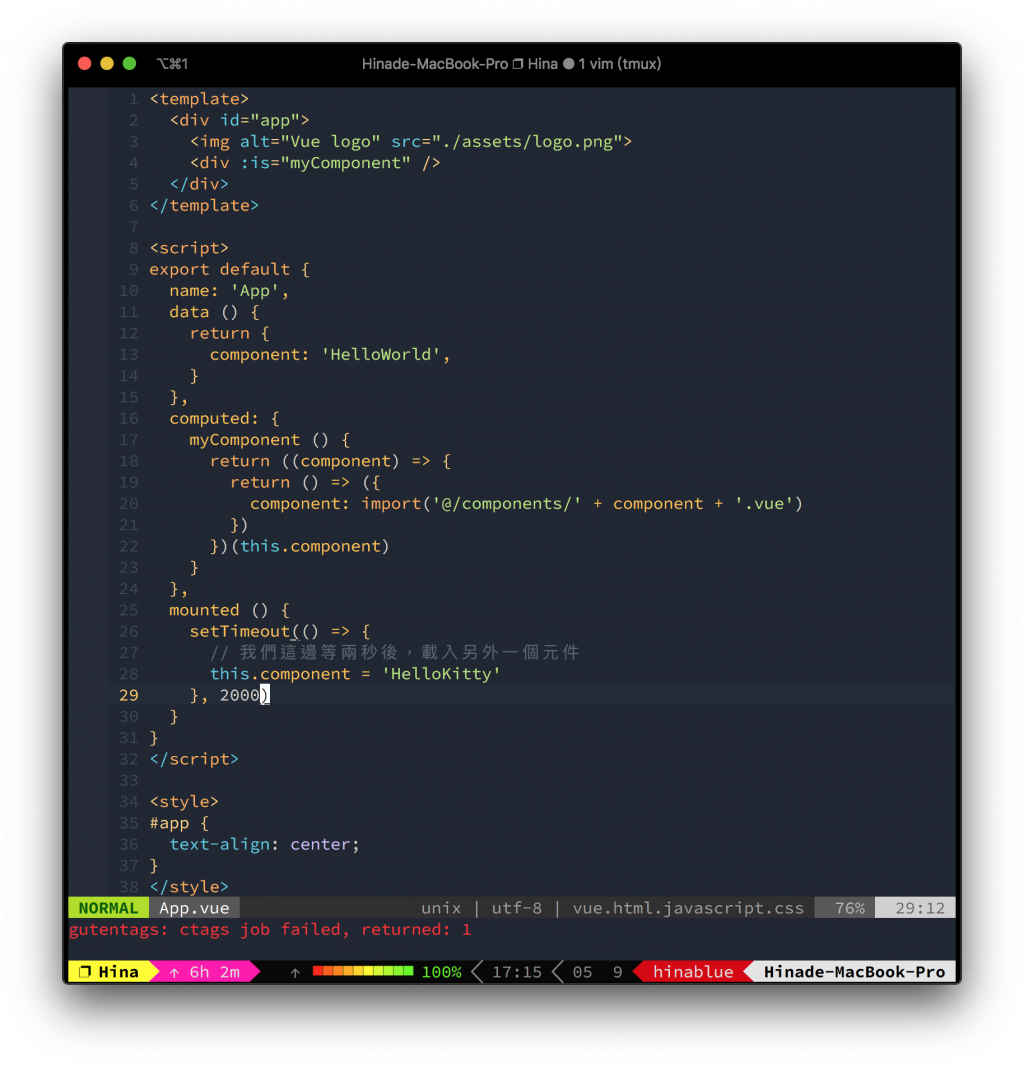Place cursor on opening <template> tag
Image resolution: width=1024 pixels, height=1067 pixels.
click(x=199, y=99)
